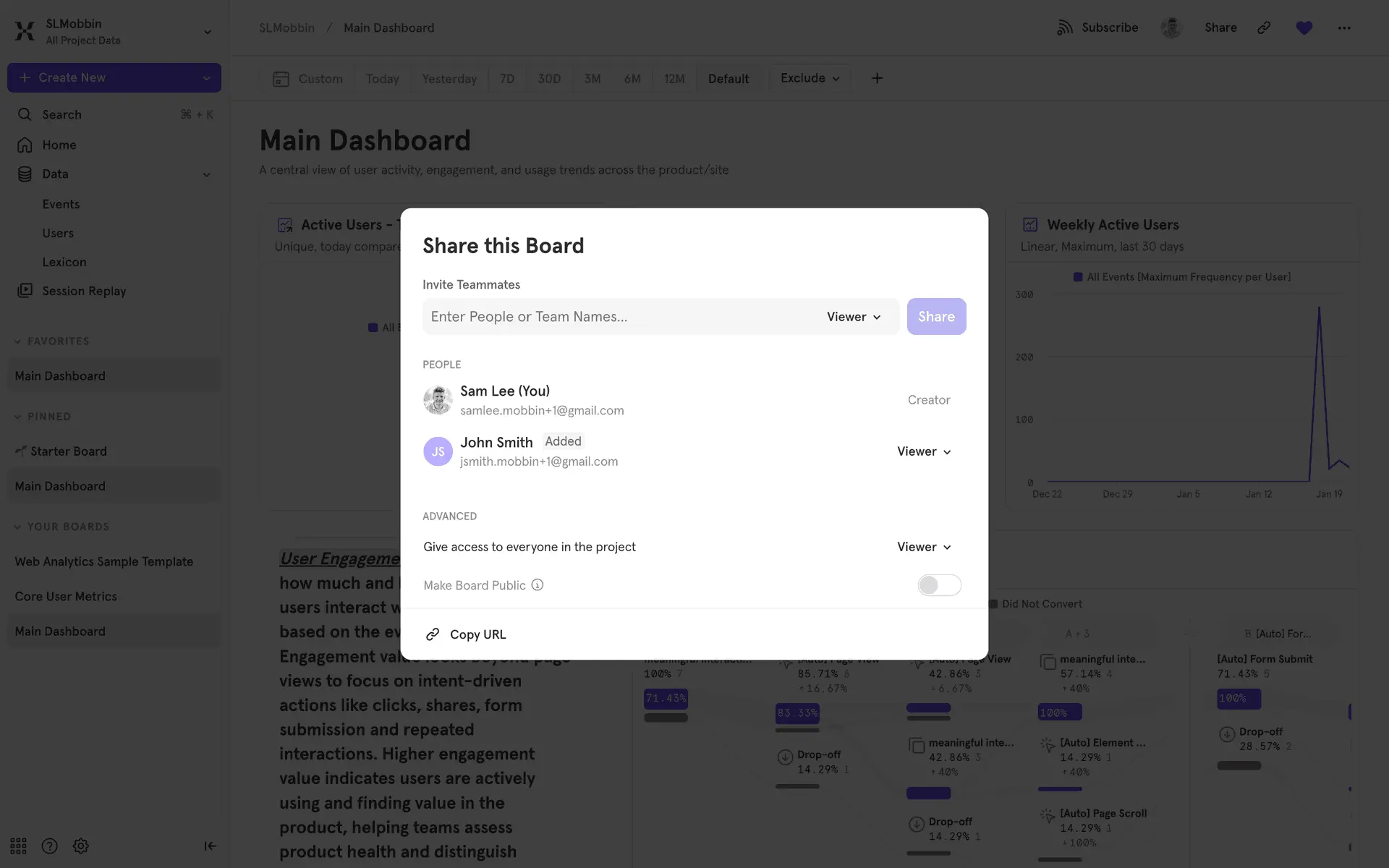Screen dimensions: 1389x868
Task: Open John Smith's Viewer role dropdown
Action: point(924,451)
